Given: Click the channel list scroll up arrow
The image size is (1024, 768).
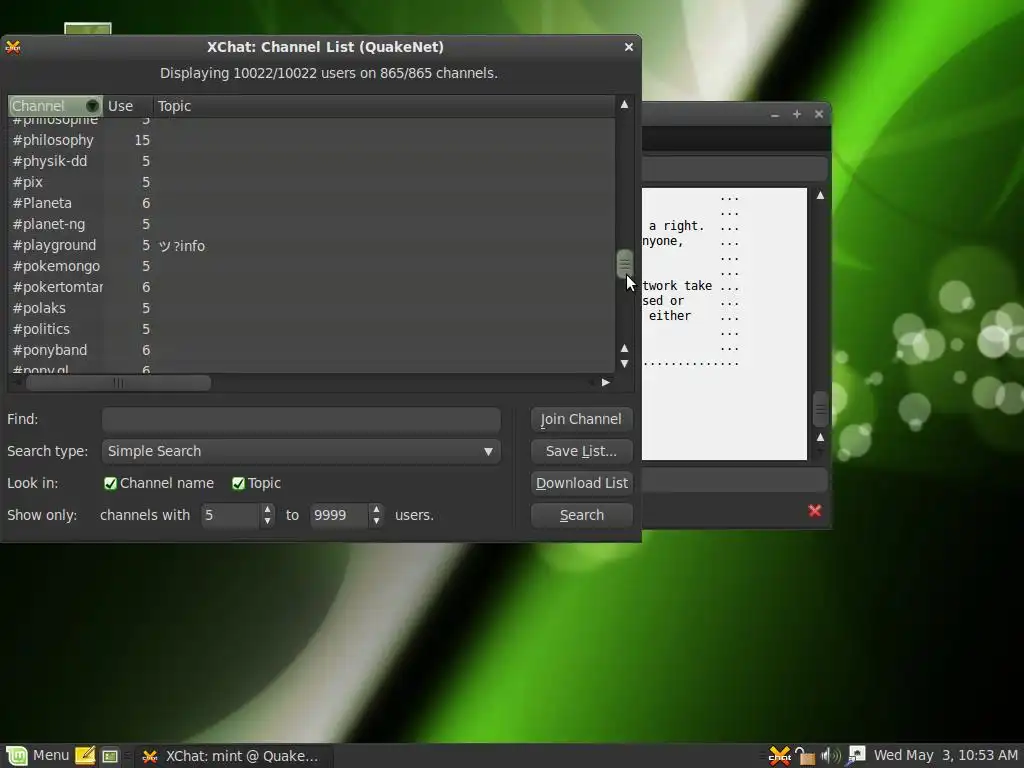Looking at the screenshot, I should coord(624,104).
